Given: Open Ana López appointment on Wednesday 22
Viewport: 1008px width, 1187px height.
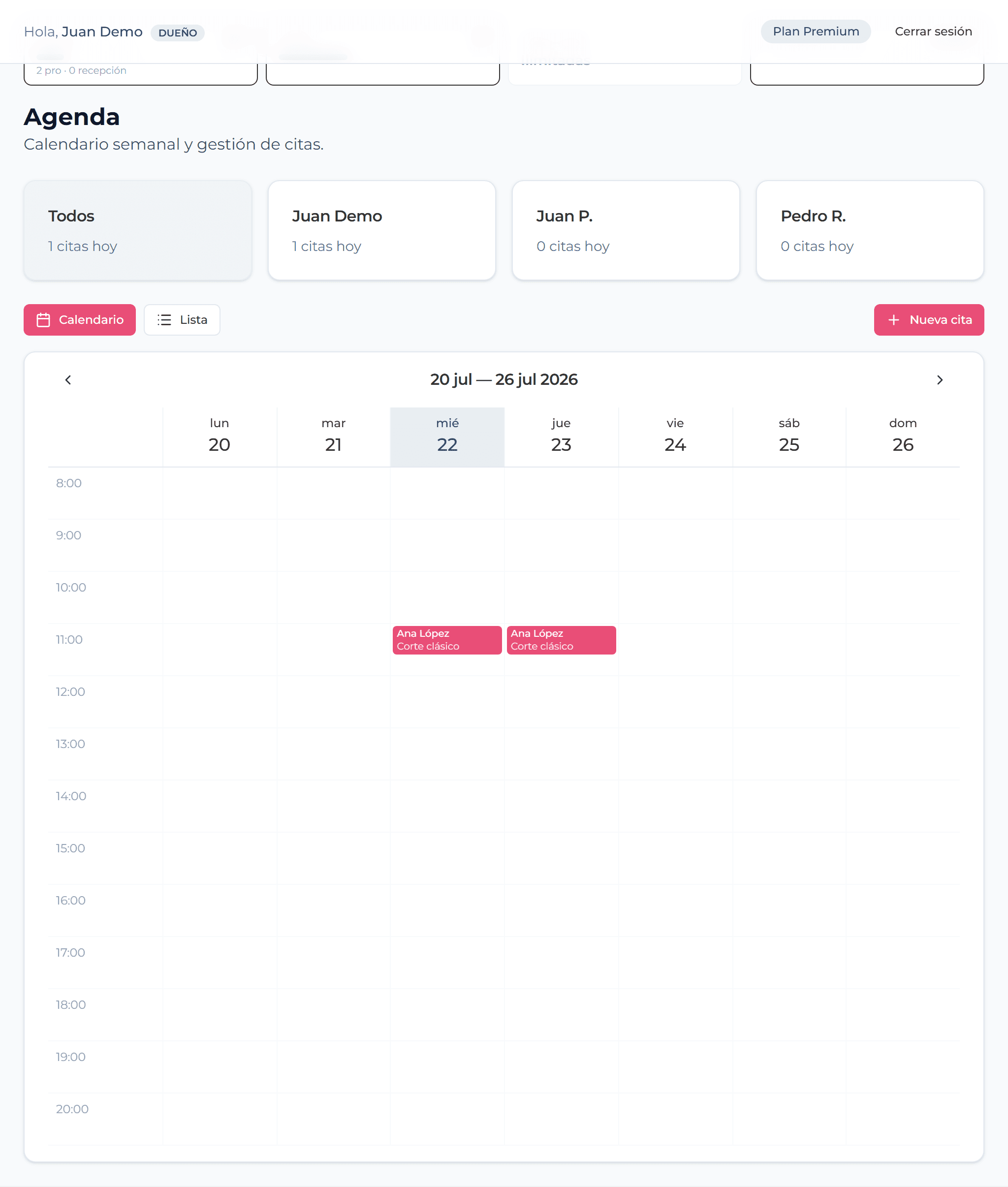Looking at the screenshot, I should tap(447, 640).
